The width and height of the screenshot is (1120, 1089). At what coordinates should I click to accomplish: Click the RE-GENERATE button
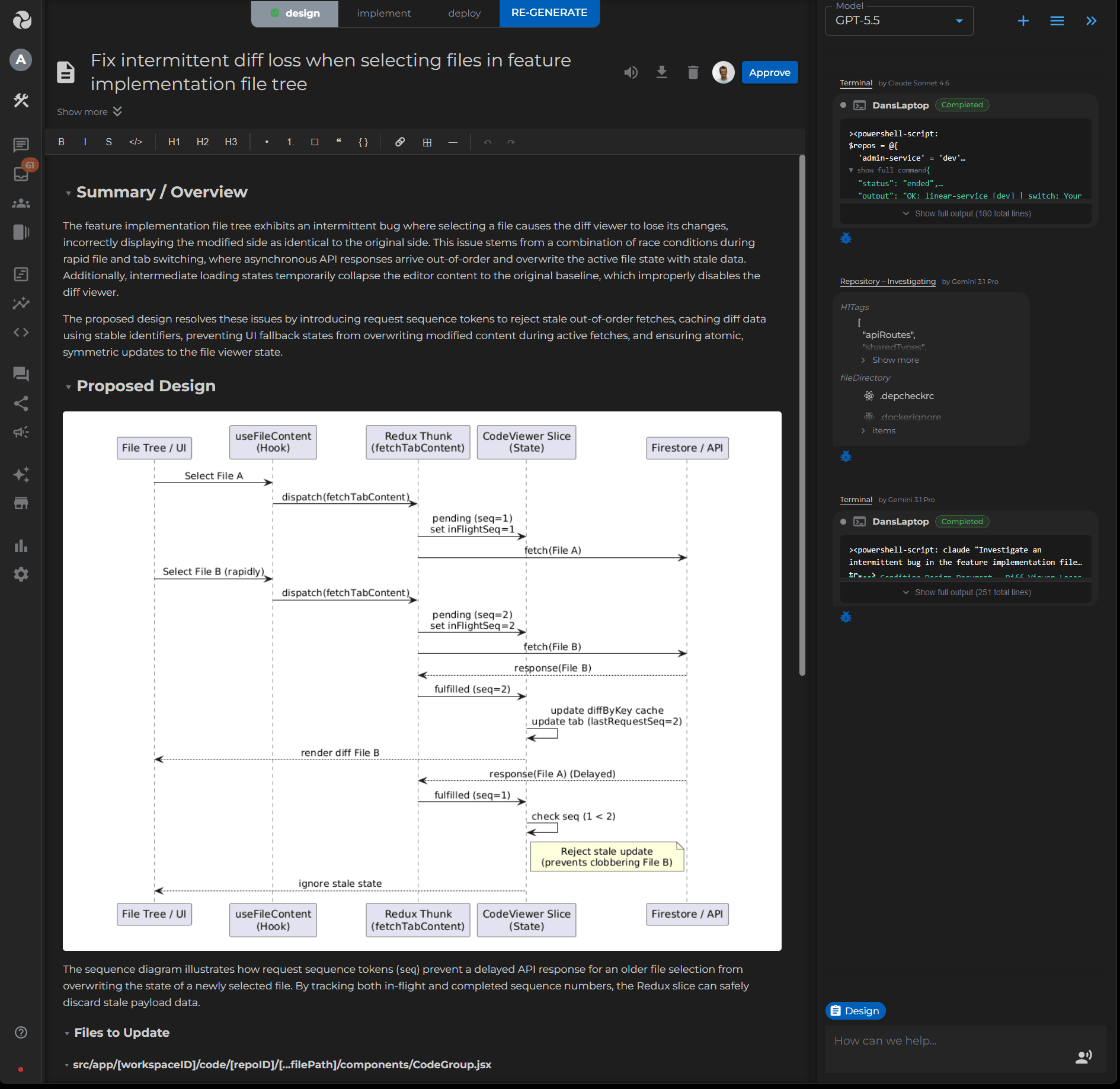[x=549, y=13]
